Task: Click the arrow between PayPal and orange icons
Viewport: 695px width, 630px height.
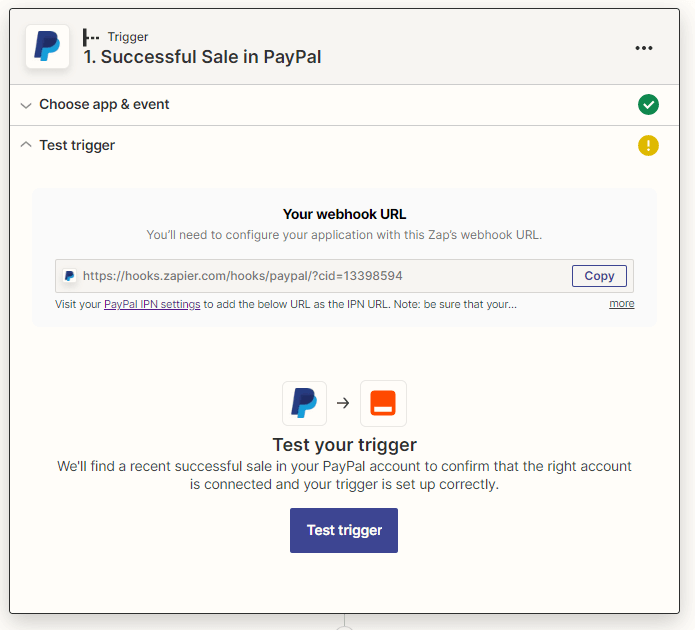Action: 343,403
